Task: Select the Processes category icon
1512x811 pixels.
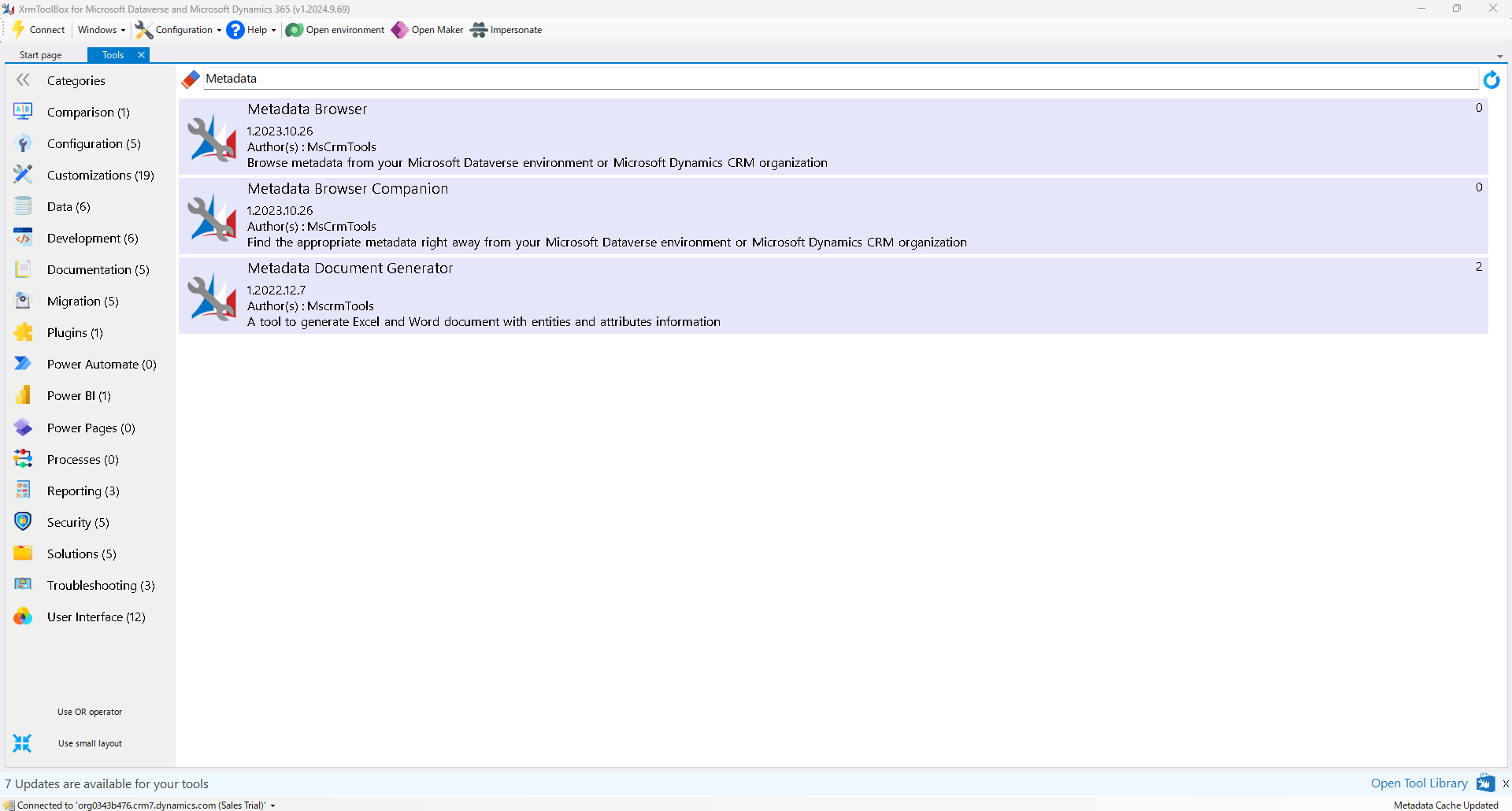Action: [23, 459]
